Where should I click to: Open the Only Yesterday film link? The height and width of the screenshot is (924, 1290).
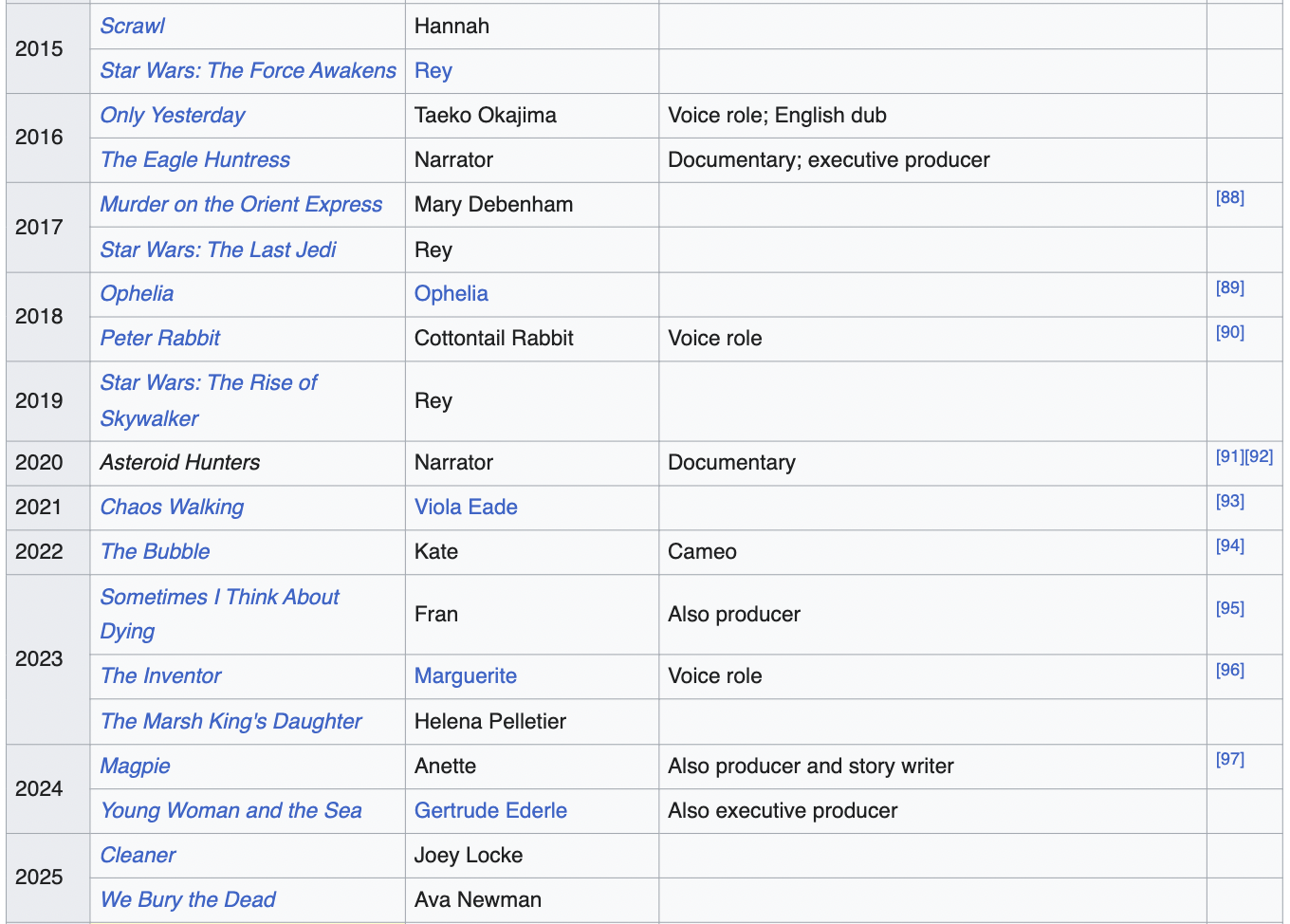(173, 116)
